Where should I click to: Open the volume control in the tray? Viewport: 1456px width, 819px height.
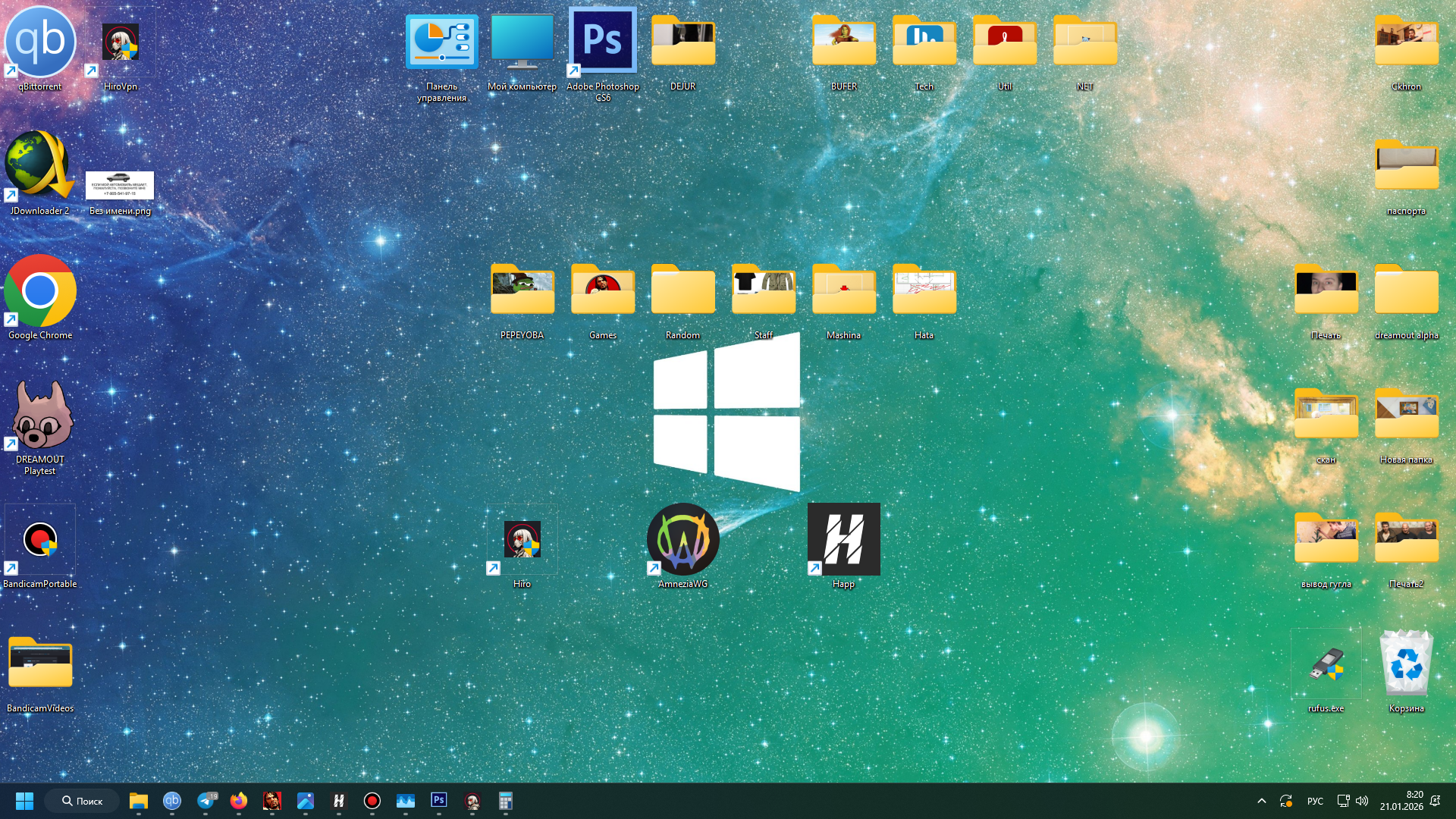point(1362,801)
